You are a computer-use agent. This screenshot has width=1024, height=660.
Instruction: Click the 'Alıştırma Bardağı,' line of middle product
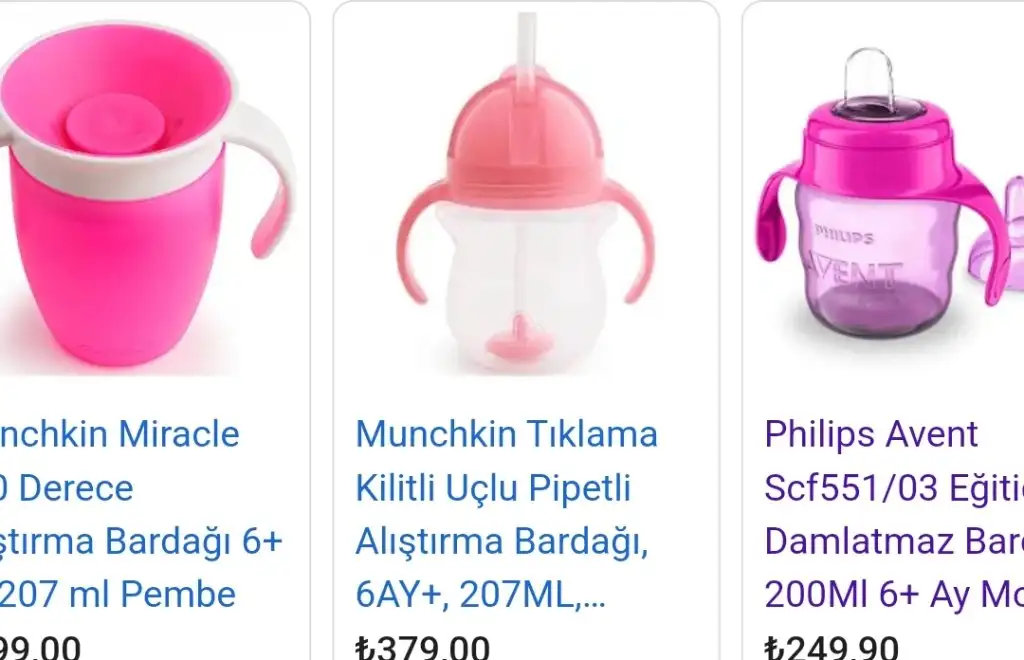[x=502, y=542]
